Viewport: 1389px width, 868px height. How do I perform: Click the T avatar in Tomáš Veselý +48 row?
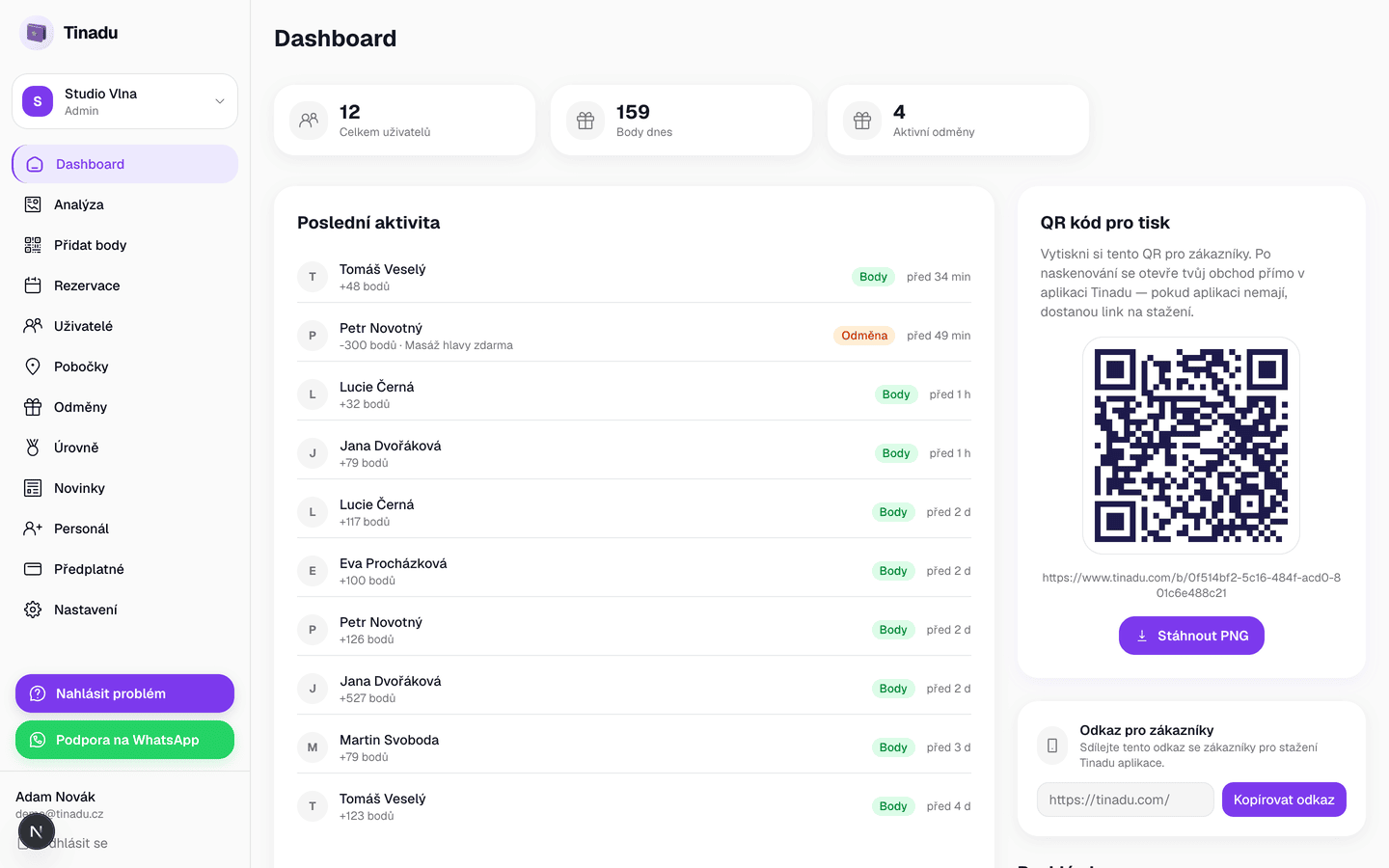point(313,277)
